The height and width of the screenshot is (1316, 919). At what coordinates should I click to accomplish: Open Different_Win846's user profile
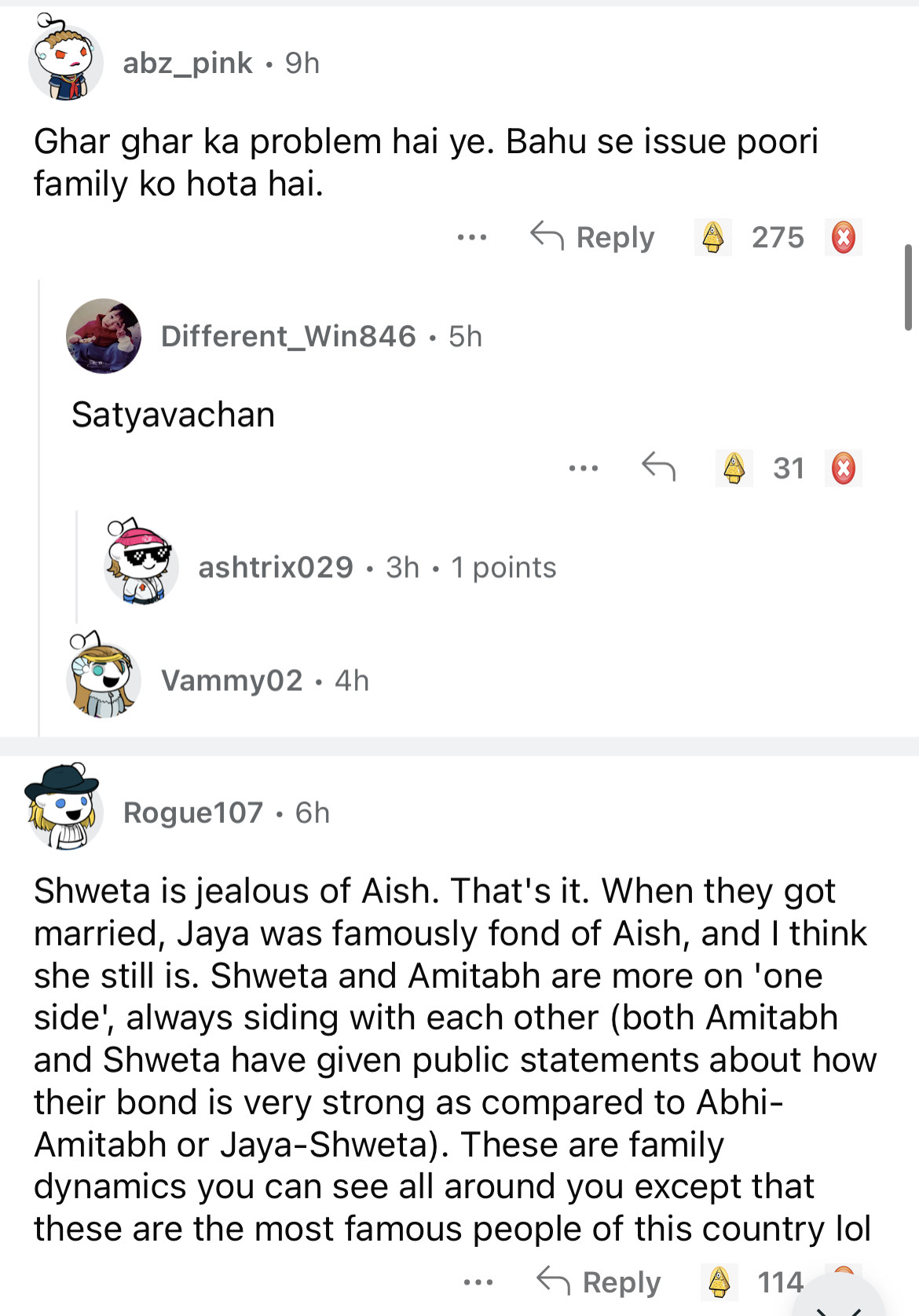click(288, 336)
